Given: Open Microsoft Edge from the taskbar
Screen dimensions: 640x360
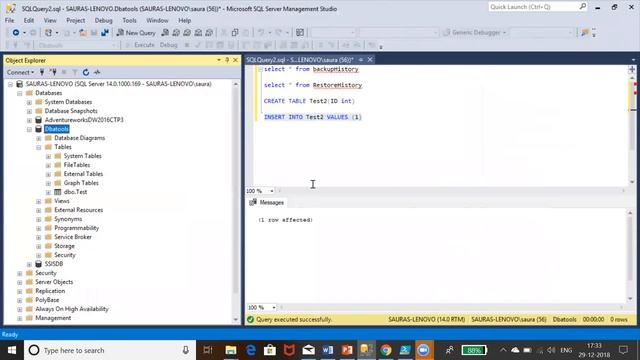Looking at the screenshot, I should (x=250, y=350).
